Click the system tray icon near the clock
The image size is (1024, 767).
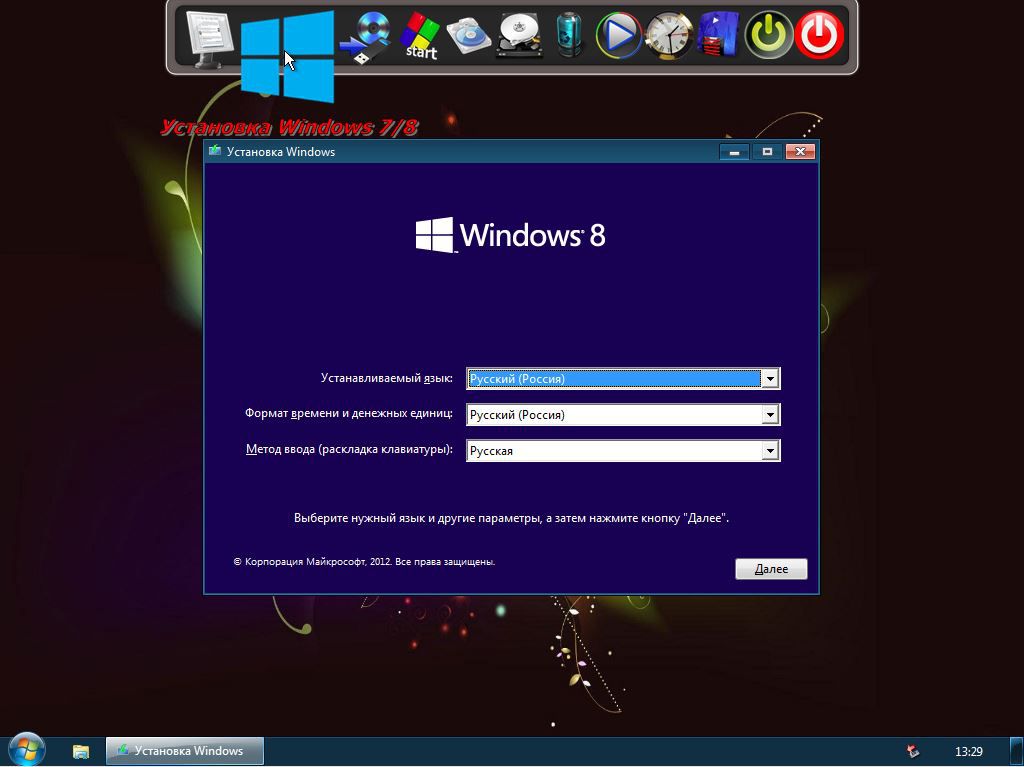[x=914, y=751]
